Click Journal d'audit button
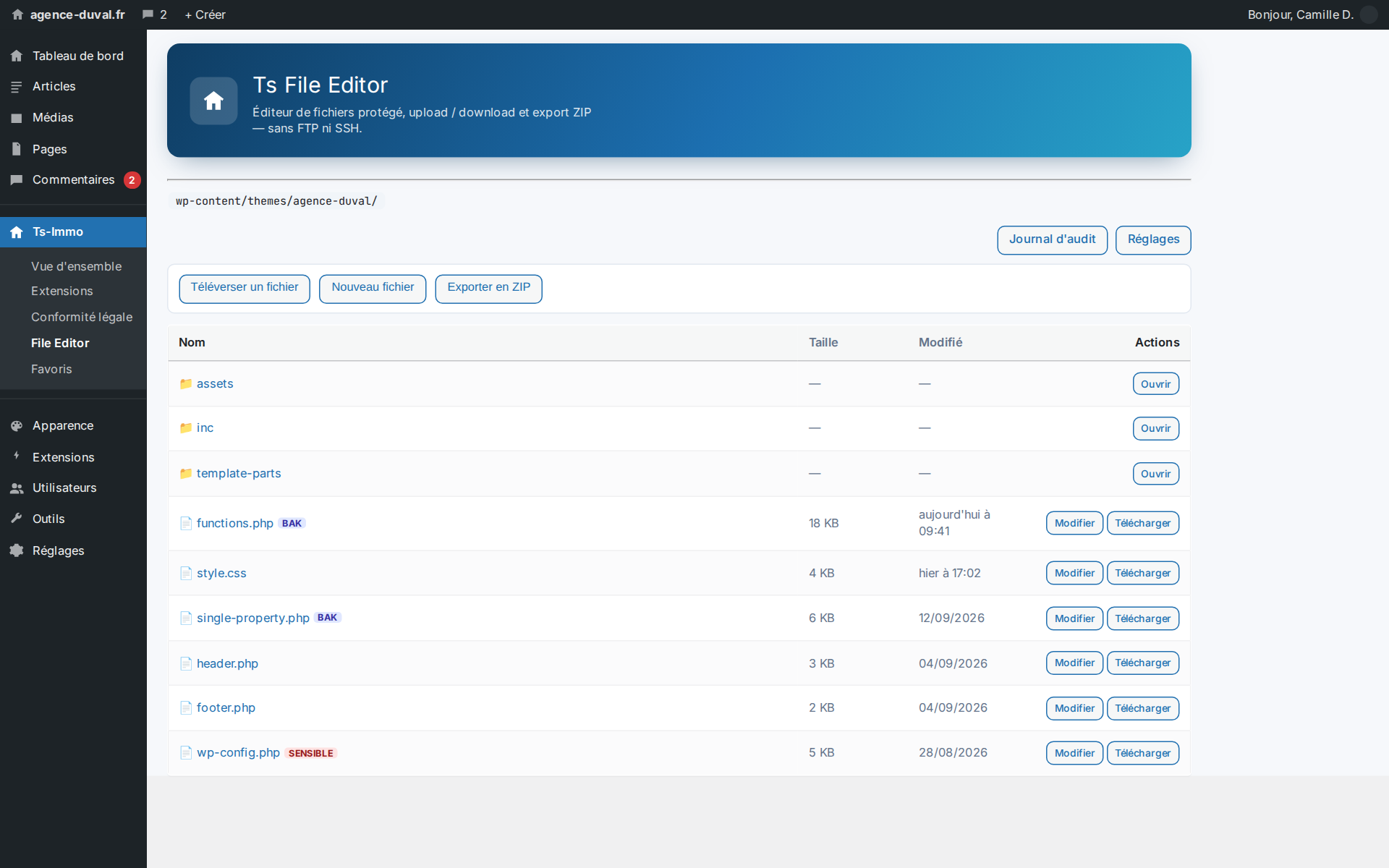Viewport: 1389px width, 868px height. coord(1052,239)
